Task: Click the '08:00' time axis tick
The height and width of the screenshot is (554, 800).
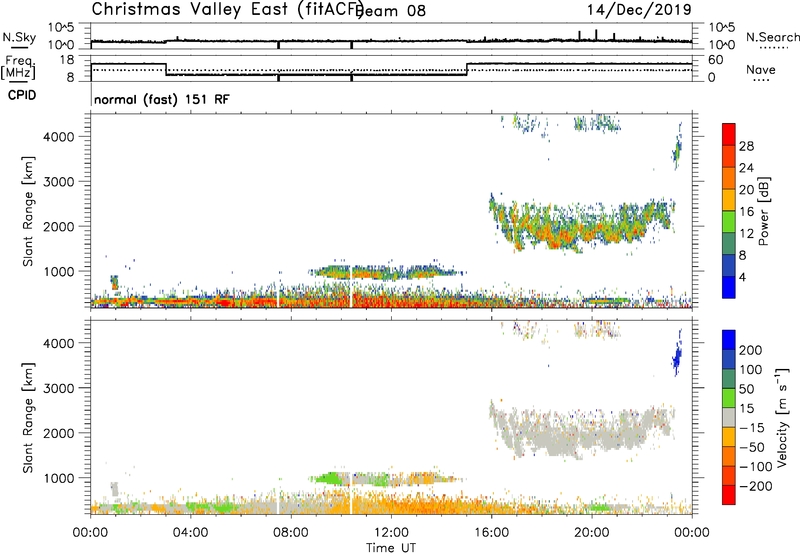Action: 291,533
